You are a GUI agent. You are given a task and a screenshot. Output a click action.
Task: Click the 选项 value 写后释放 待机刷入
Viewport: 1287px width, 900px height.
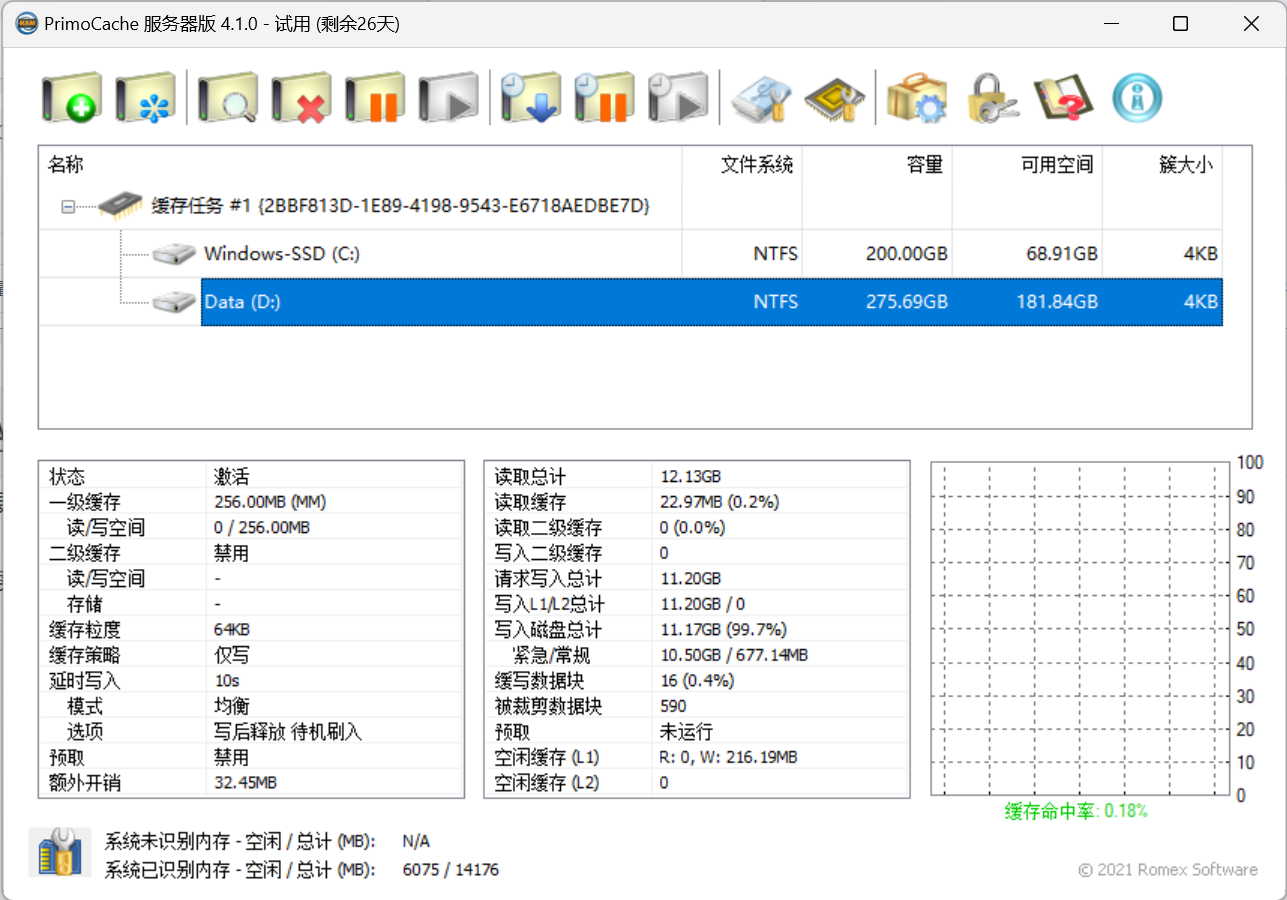(288, 732)
